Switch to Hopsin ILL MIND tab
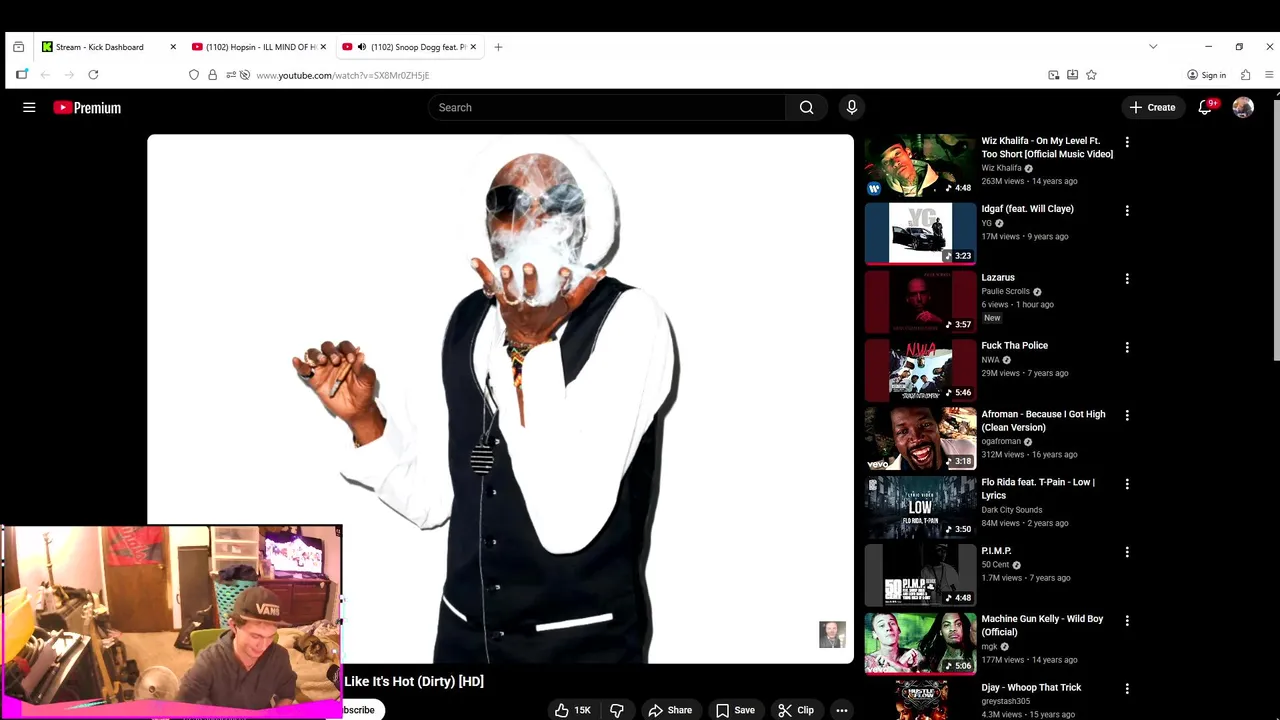Viewport: 1280px width, 720px height. (x=259, y=47)
